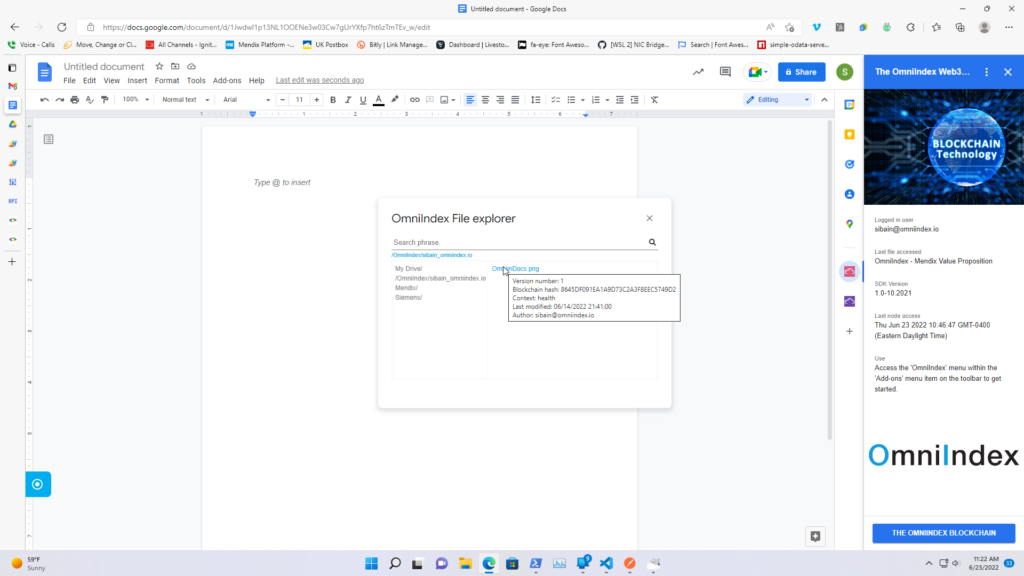Click the Redo icon in Docs toolbar
The width and height of the screenshot is (1024, 576).
(59, 100)
